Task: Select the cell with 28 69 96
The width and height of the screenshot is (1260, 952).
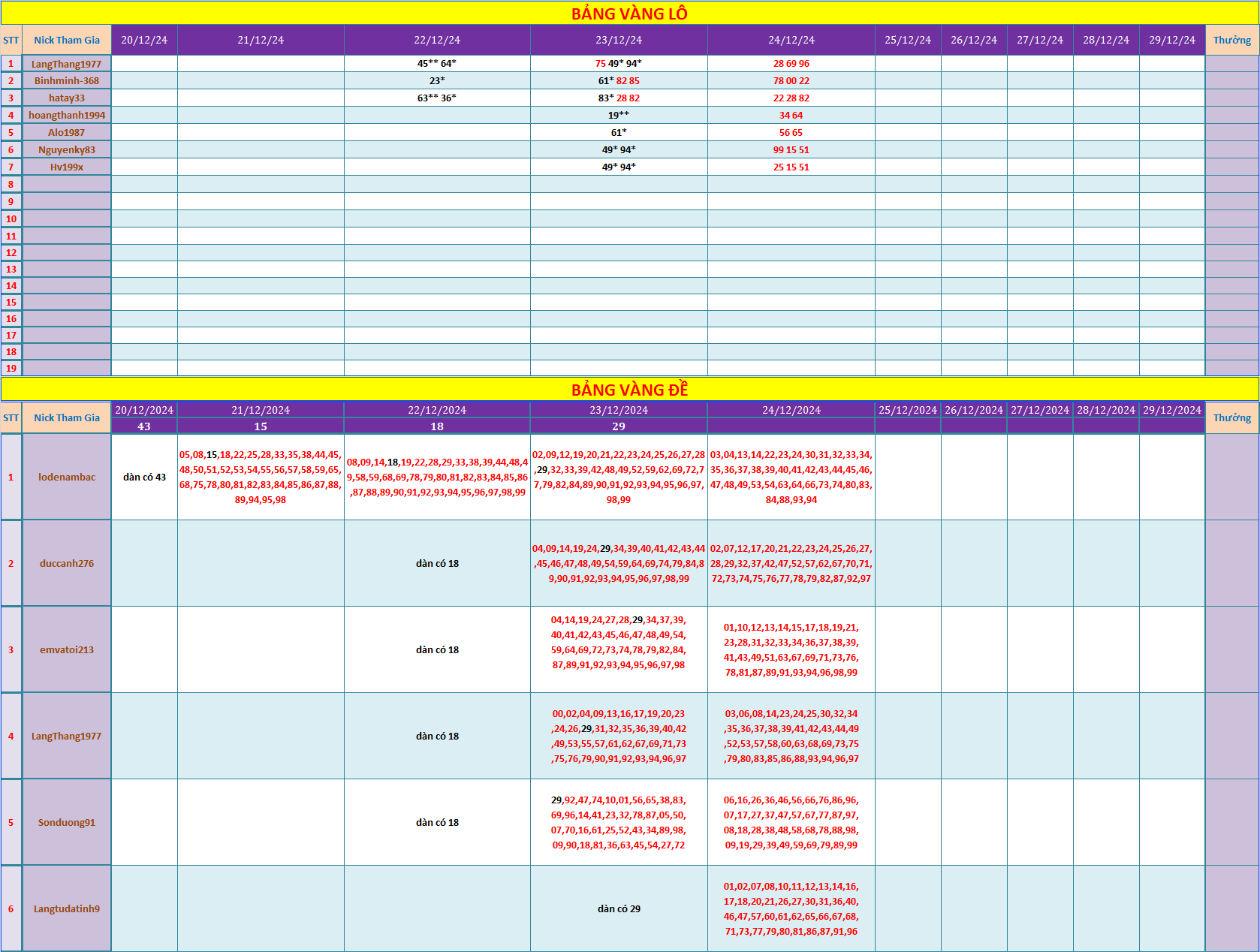Action: pos(791,64)
